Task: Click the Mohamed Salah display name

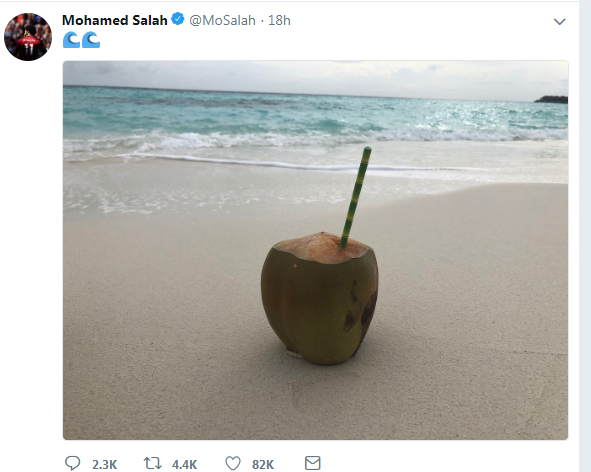Action: pos(115,20)
